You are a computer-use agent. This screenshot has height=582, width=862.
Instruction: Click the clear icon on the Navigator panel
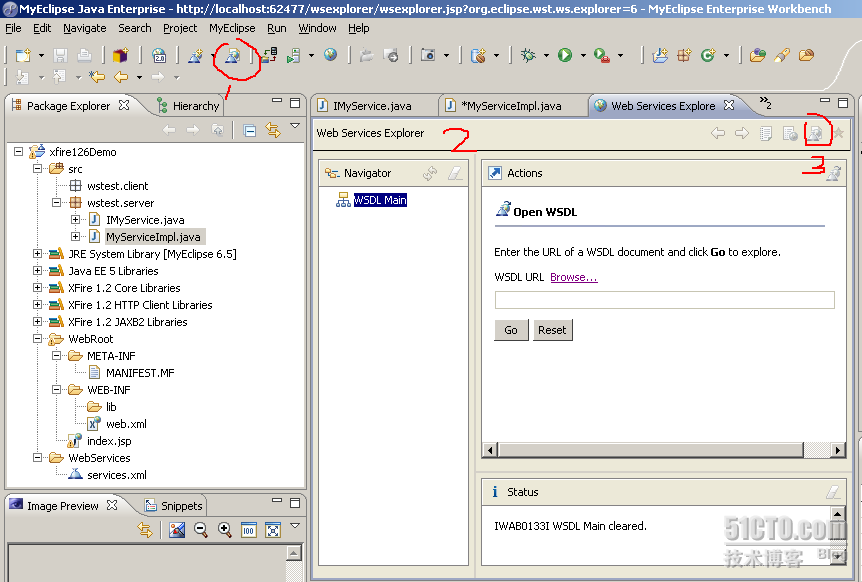pyautogui.click(x=453, y=172)
